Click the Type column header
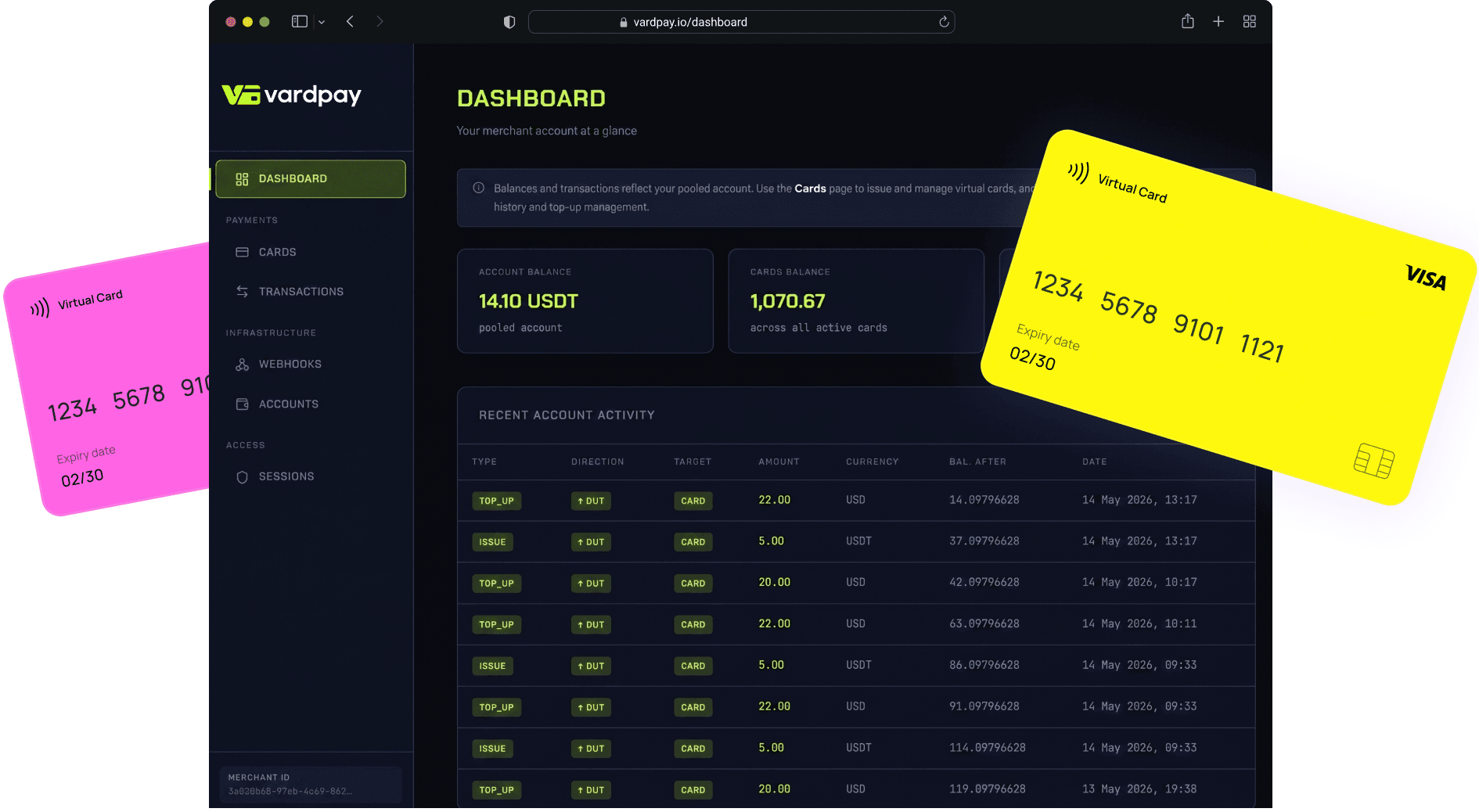This screenshot has height=812, width=1479. click(x=484, y=462)
